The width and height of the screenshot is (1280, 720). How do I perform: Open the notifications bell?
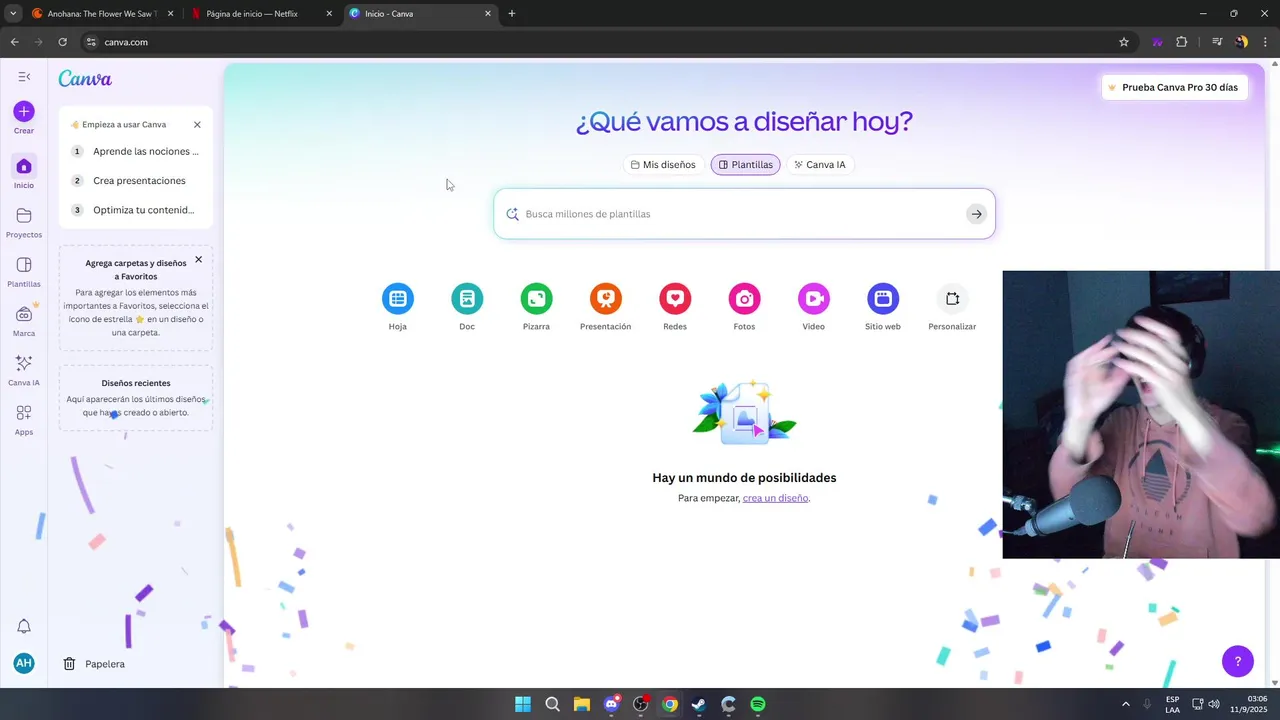24,626
